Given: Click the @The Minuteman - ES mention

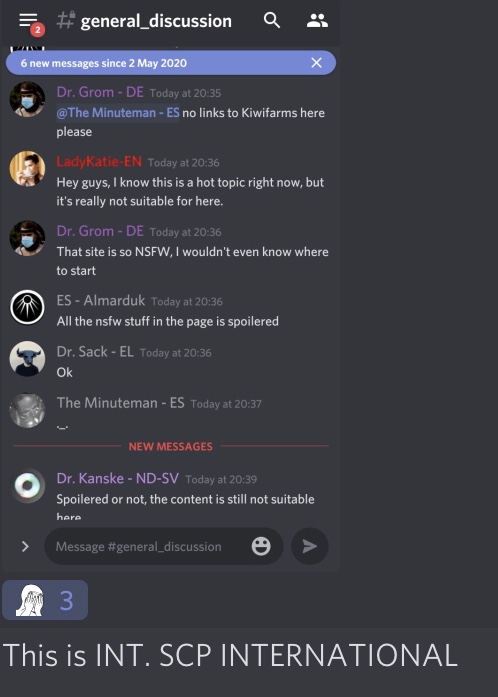Looking at the screenshot, I should point(118,112).
